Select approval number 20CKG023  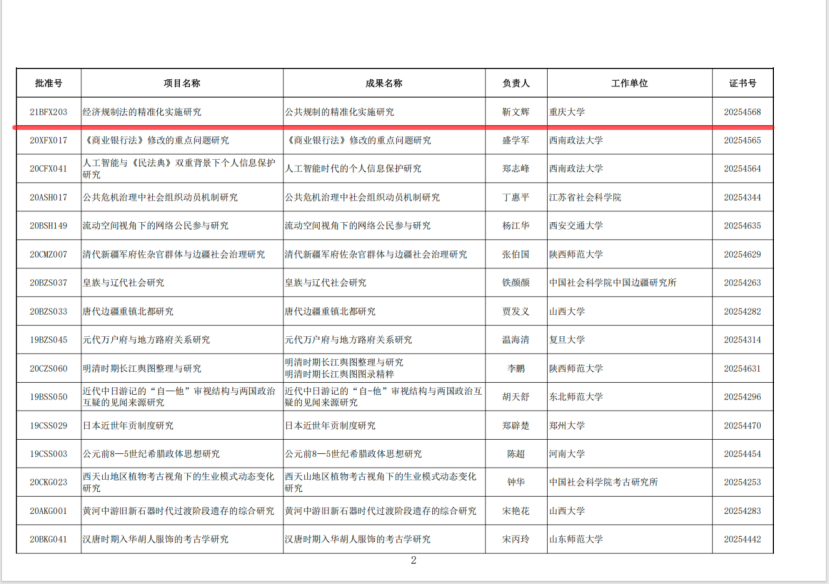[x=48, y=482]
